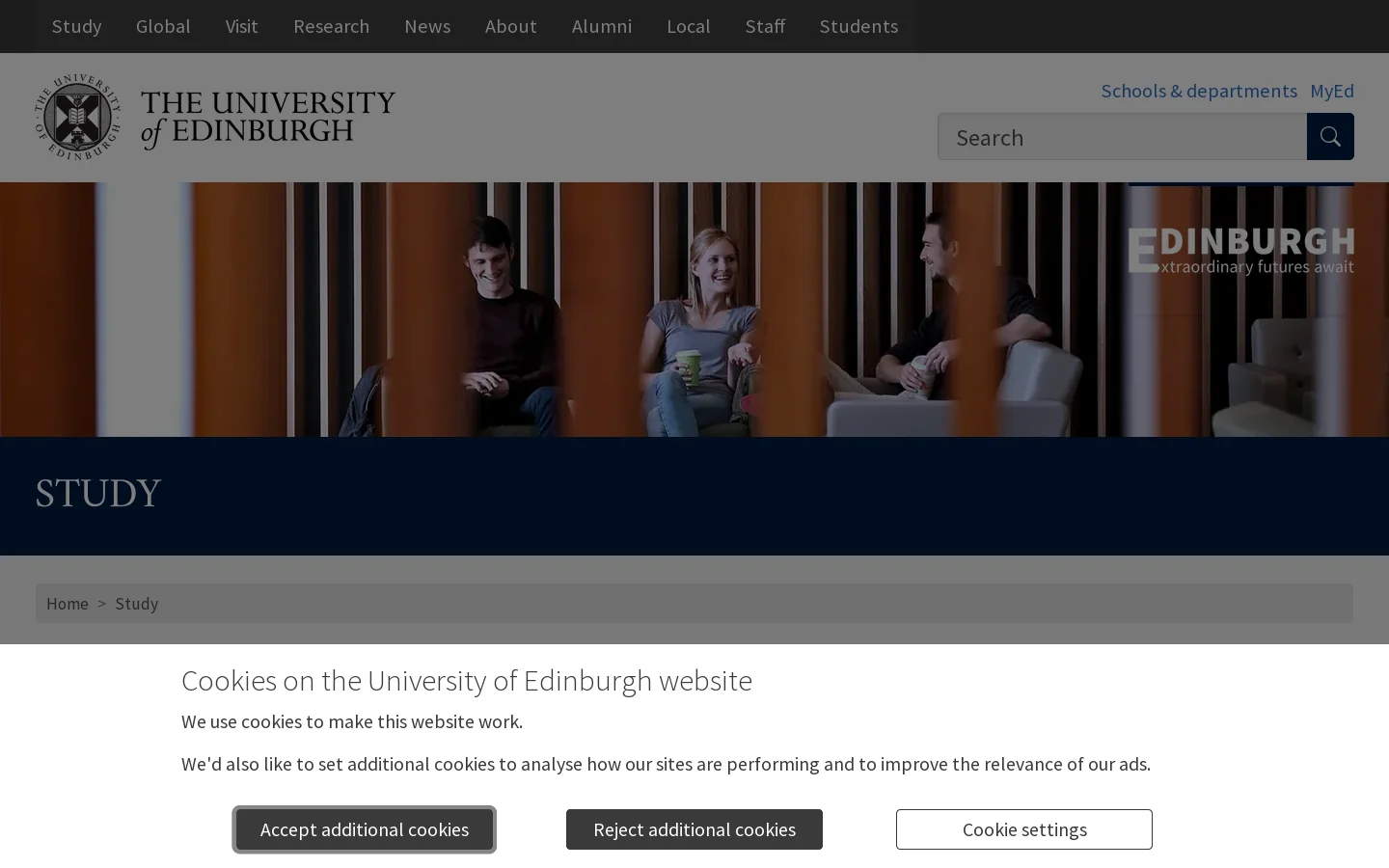This screenshot has width=1389, height=868.
Task: Select Visit in the top navigation
Action: (241, 26)
